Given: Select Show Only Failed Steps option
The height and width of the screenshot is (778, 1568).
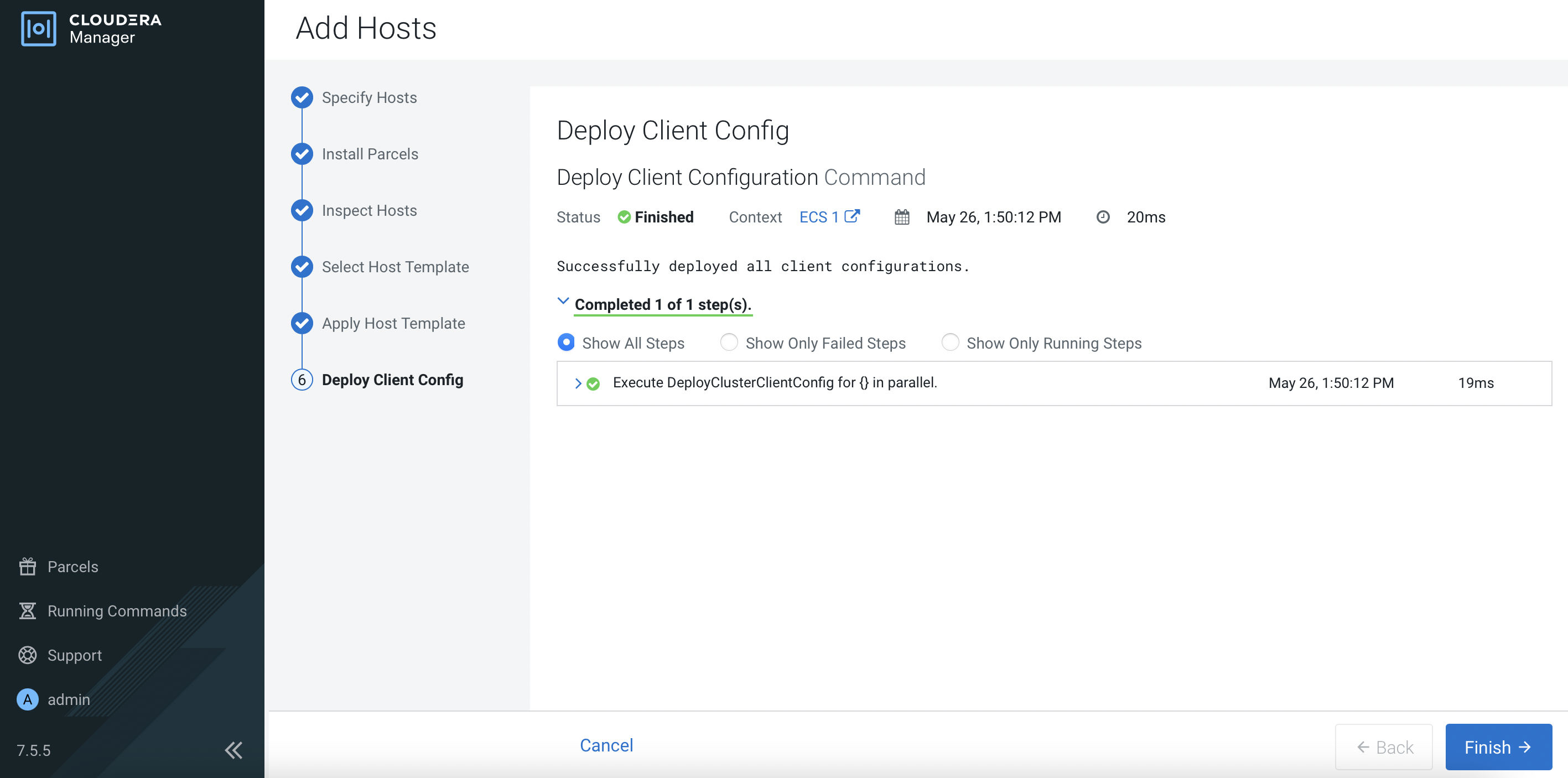Looking at the screenshot, I should click(729, 343).
